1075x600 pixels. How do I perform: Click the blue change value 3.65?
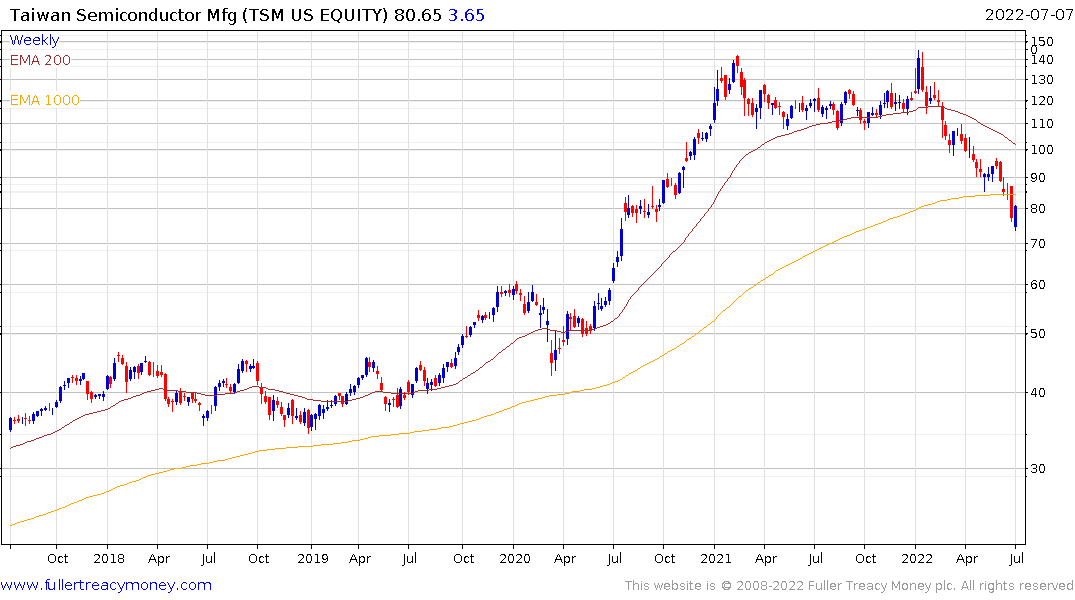(x=466, y=15)
